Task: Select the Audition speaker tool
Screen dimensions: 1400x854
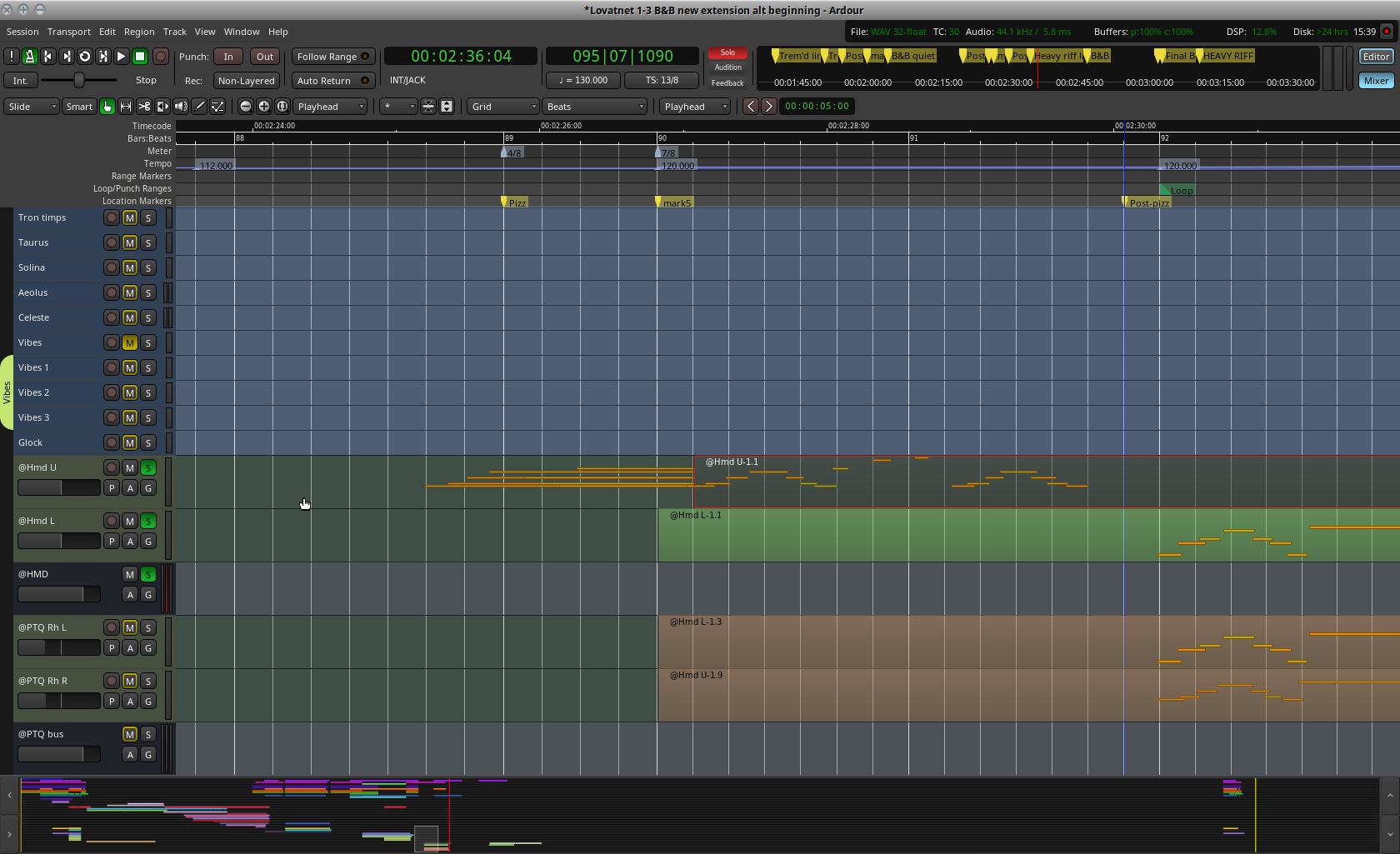Action: (x=181, y=107)
